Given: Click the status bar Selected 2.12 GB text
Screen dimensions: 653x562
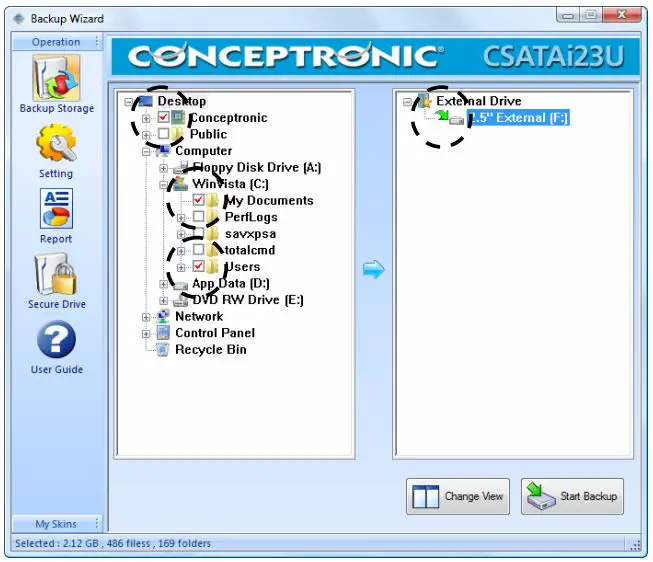Looking at the screenshot, I should (x=113, y=543).
